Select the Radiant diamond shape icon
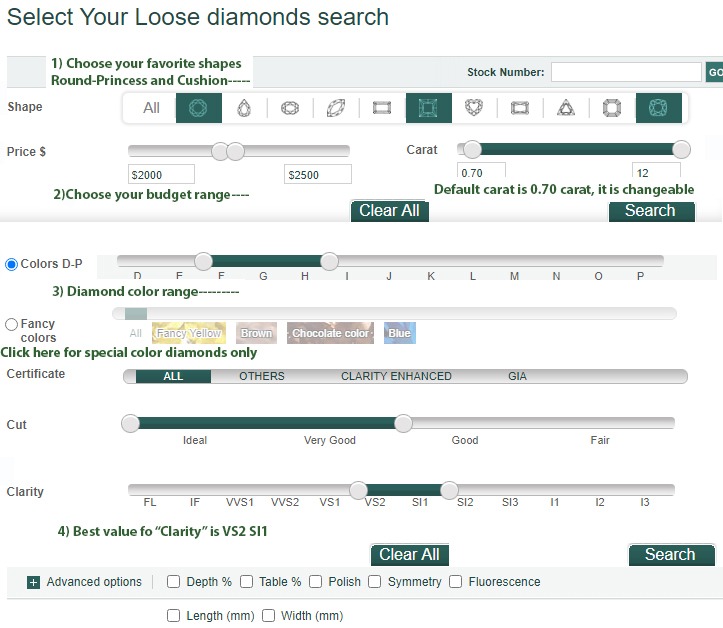 (520, 108)
